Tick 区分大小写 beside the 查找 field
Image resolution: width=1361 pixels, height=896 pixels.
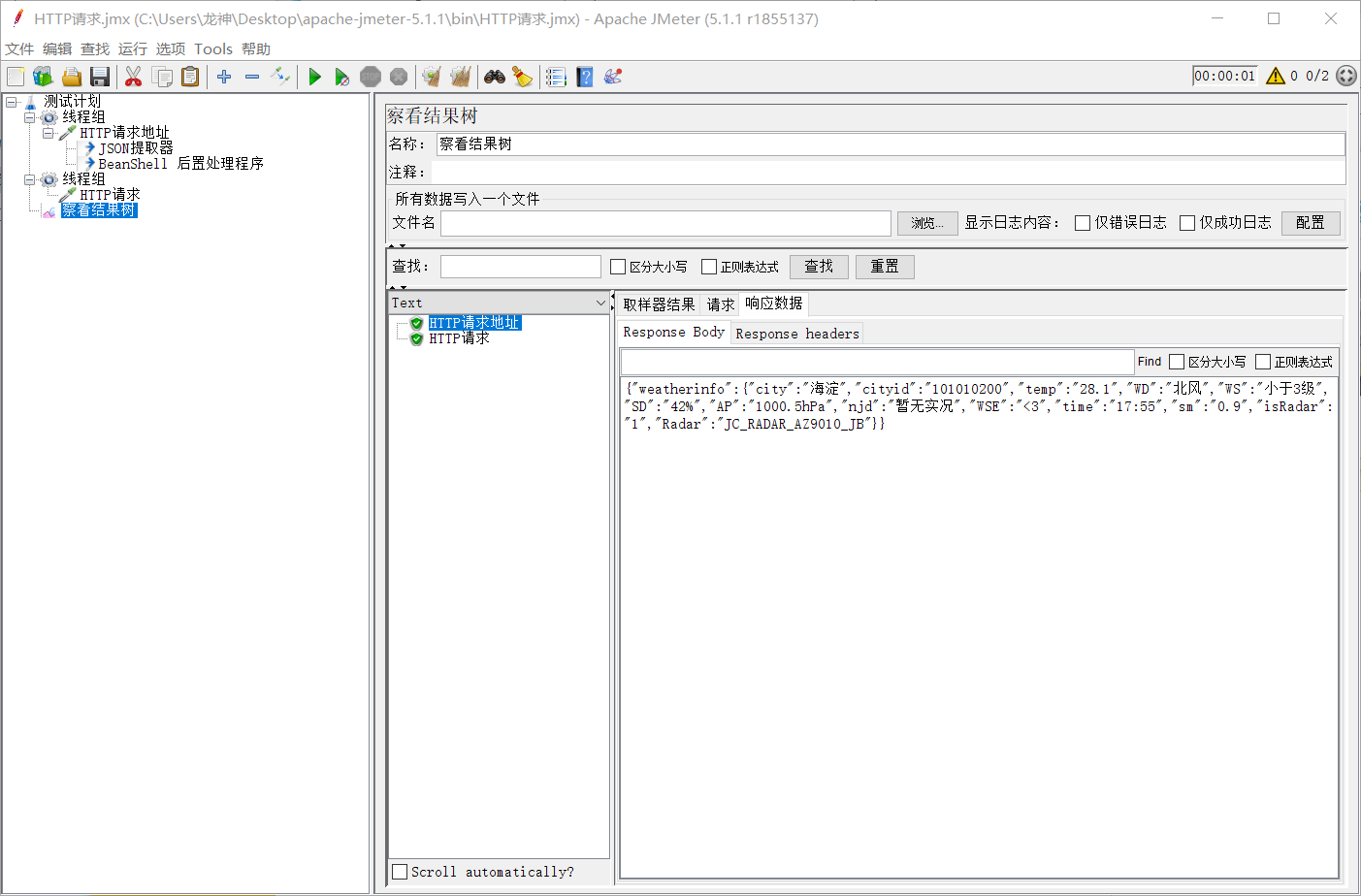click(x=618, y=267)
